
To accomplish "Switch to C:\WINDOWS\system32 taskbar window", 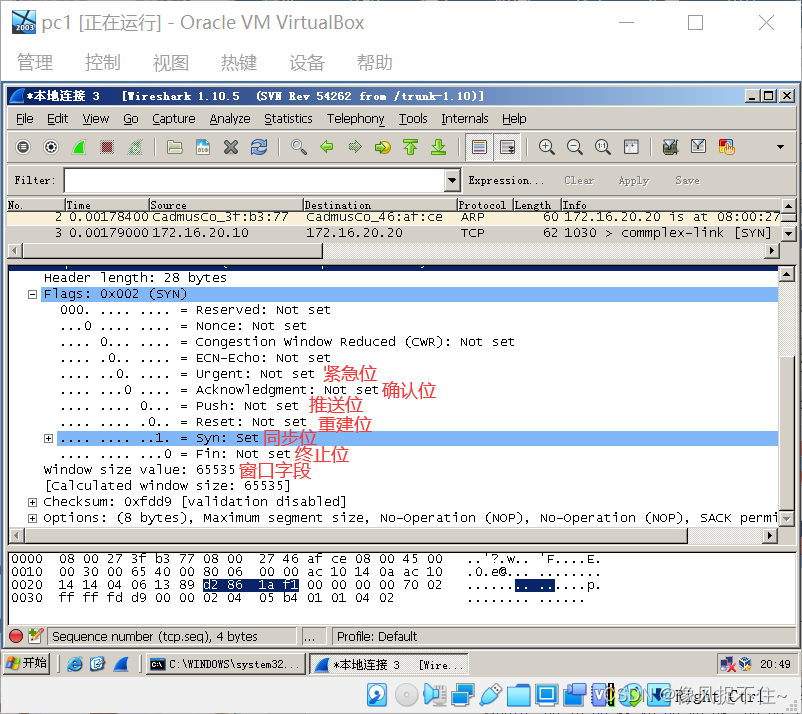I will click(x=226, y=664).
